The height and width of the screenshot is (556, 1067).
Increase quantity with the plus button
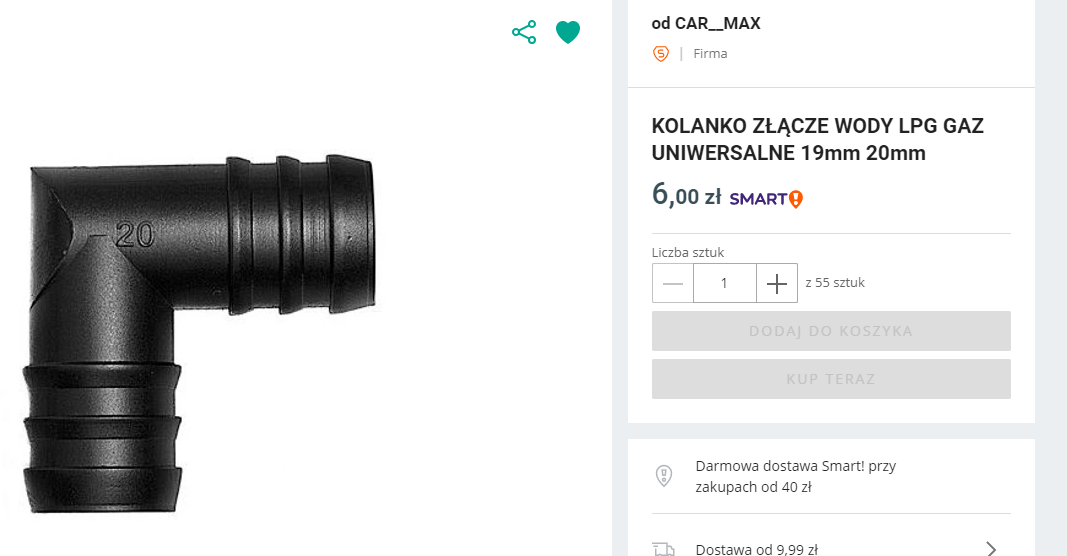pyautogui.click(x=777, y=283)
